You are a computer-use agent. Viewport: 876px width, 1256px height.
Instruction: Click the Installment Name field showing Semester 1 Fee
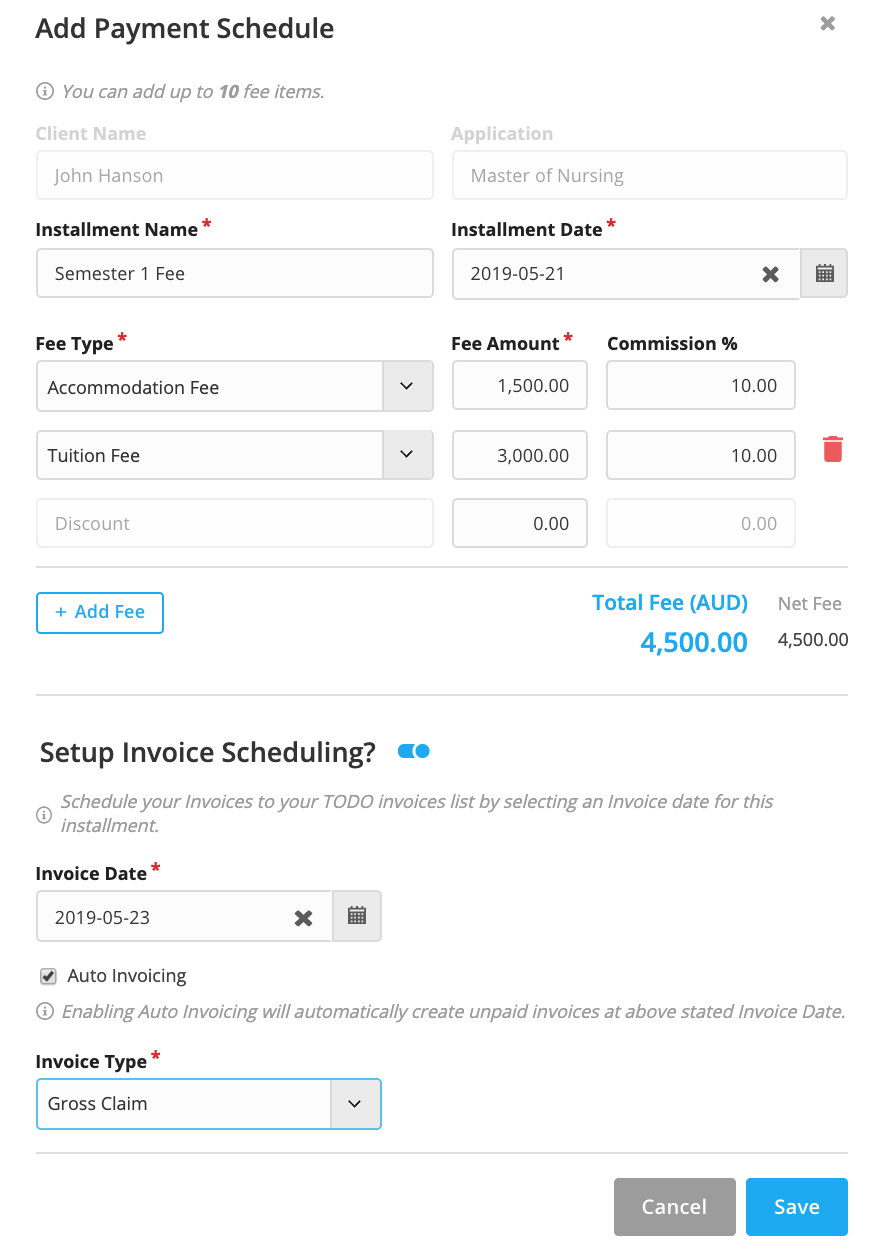click(x=234, y=272)
